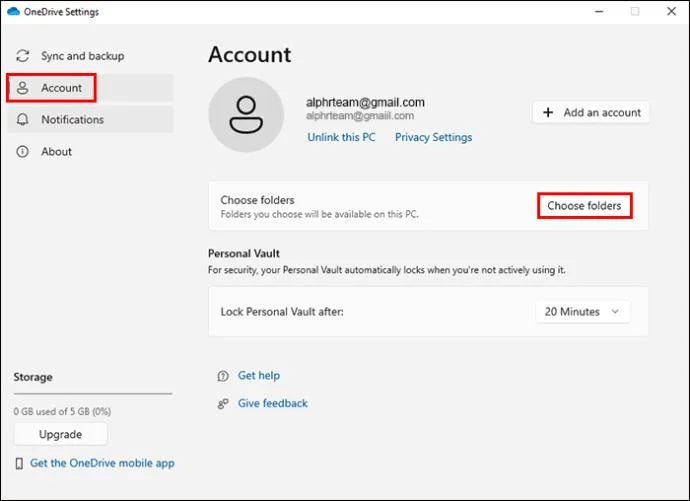Click the OneDrive cloud icon in title bar
This screenshot has height=501, width=690.
point(13,11)
